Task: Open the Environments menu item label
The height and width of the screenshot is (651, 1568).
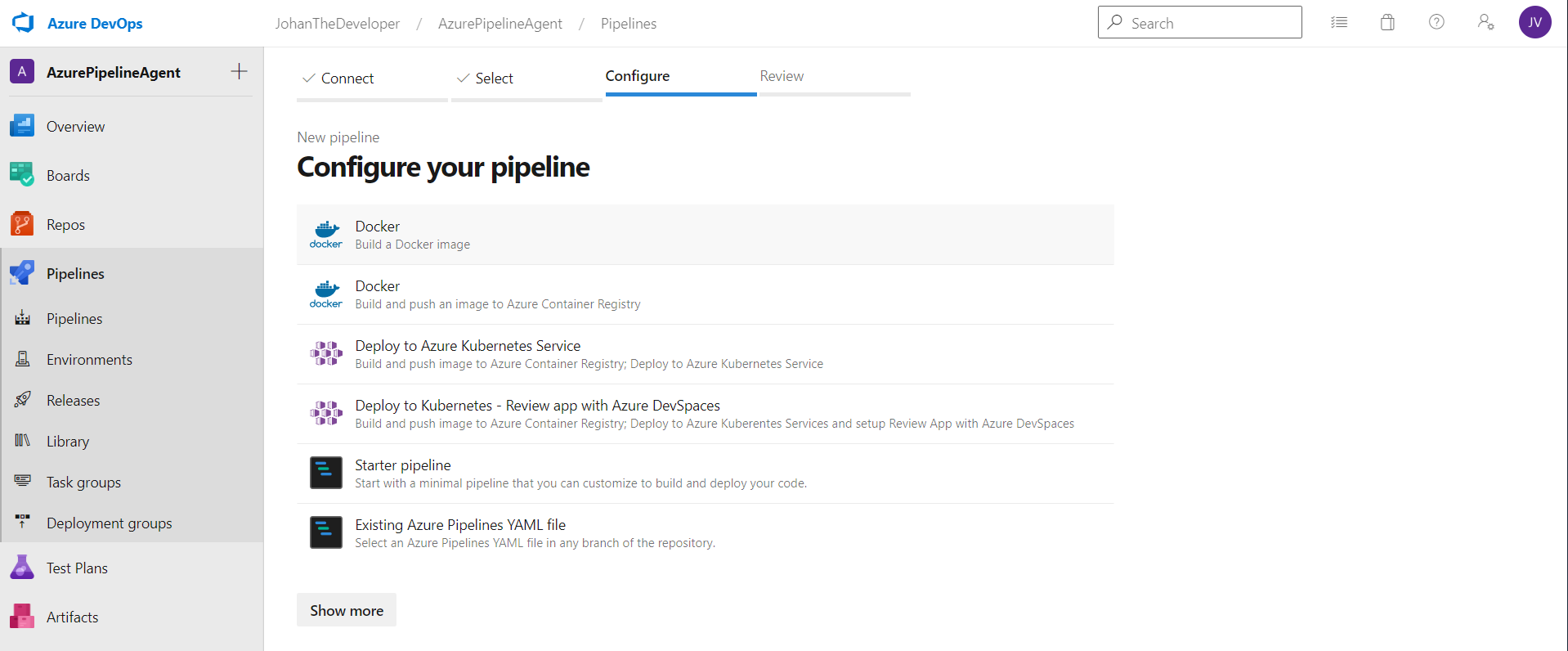Action: pyautogui.click(x=89, y=360)
